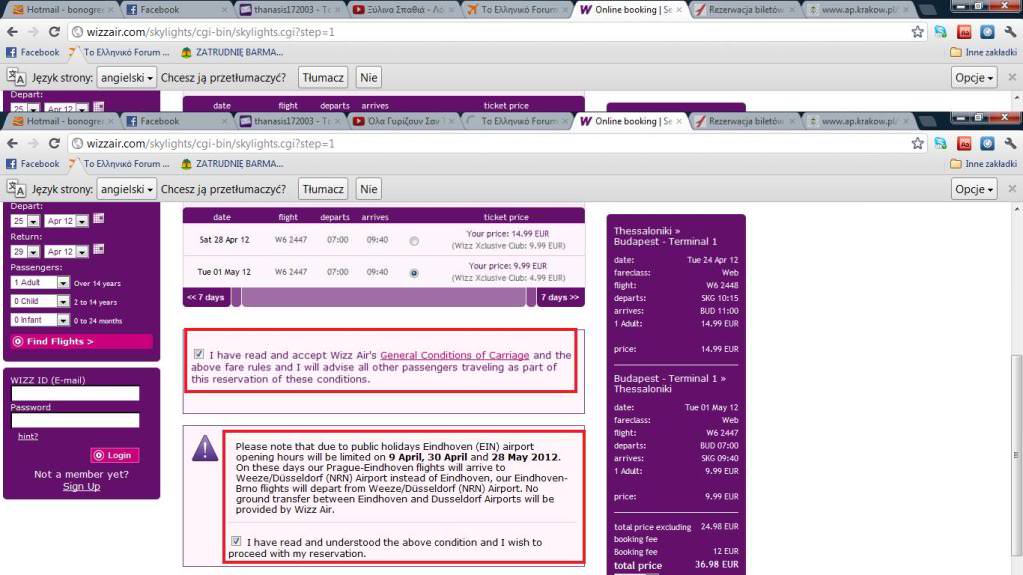Select the Tue 01 May 12 flight radio
1023x575 pixels.
pyautogui.click(x=414, y=273)
